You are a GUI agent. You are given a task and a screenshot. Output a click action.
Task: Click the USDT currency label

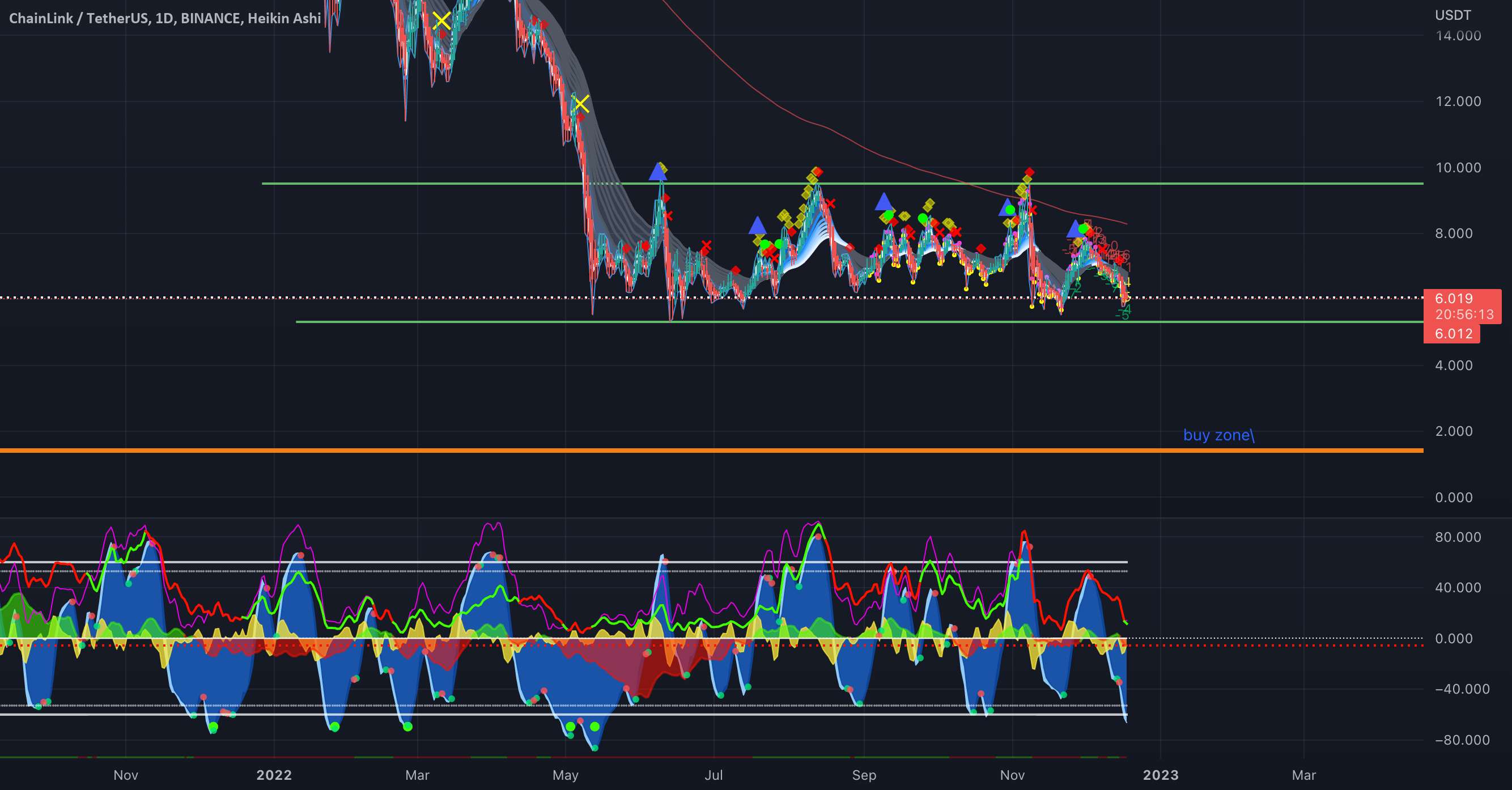(x=1453, y=15)
